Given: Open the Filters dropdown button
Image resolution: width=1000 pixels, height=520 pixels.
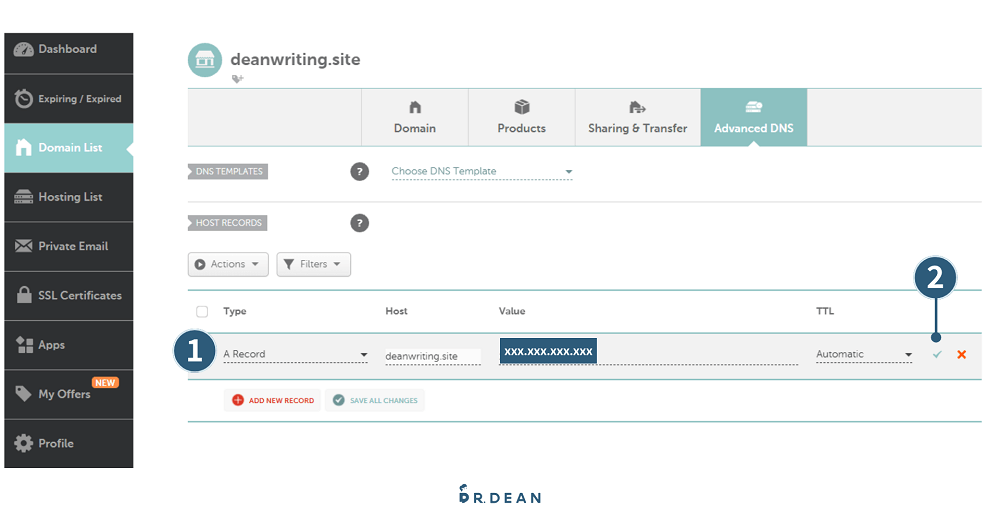Looking at the screenshot, I should click(x=314, y=265).
